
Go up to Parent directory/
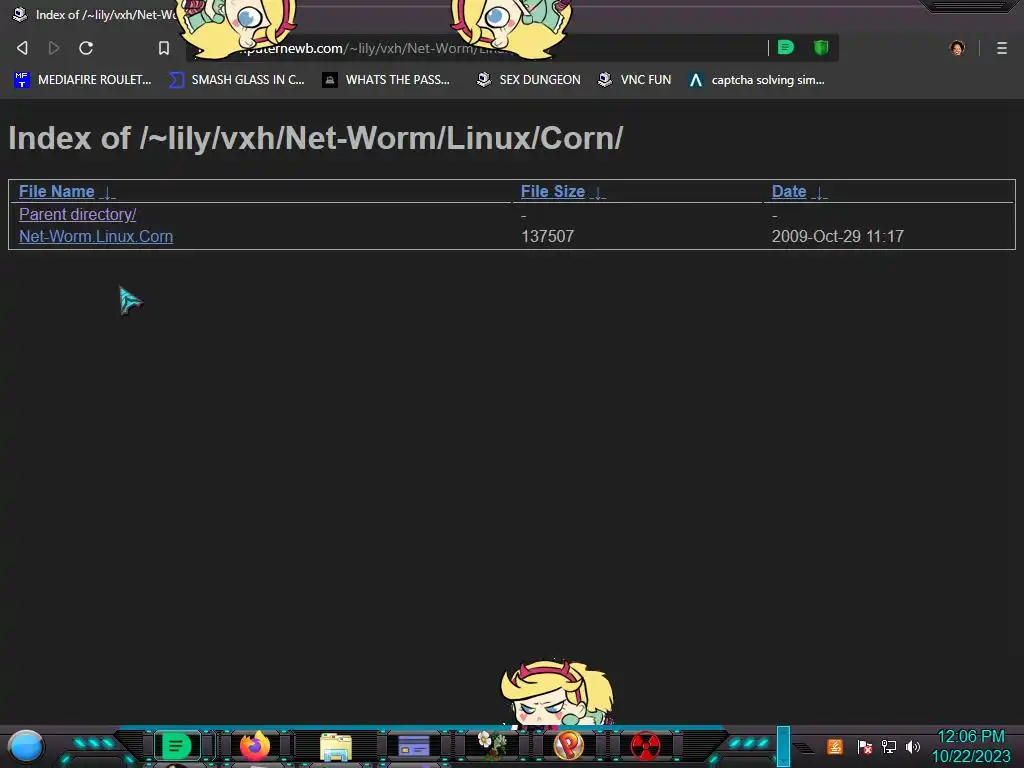(78, 214)
